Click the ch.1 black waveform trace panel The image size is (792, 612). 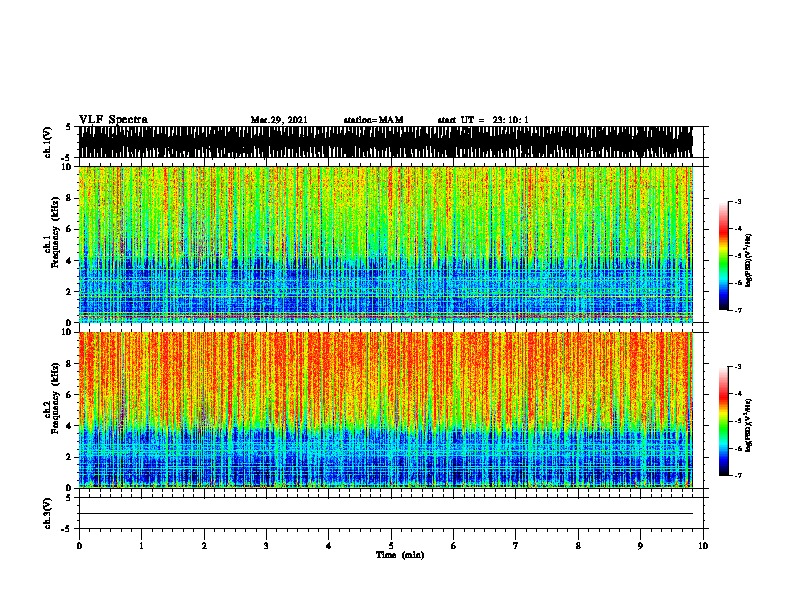(x=386, y=142)
